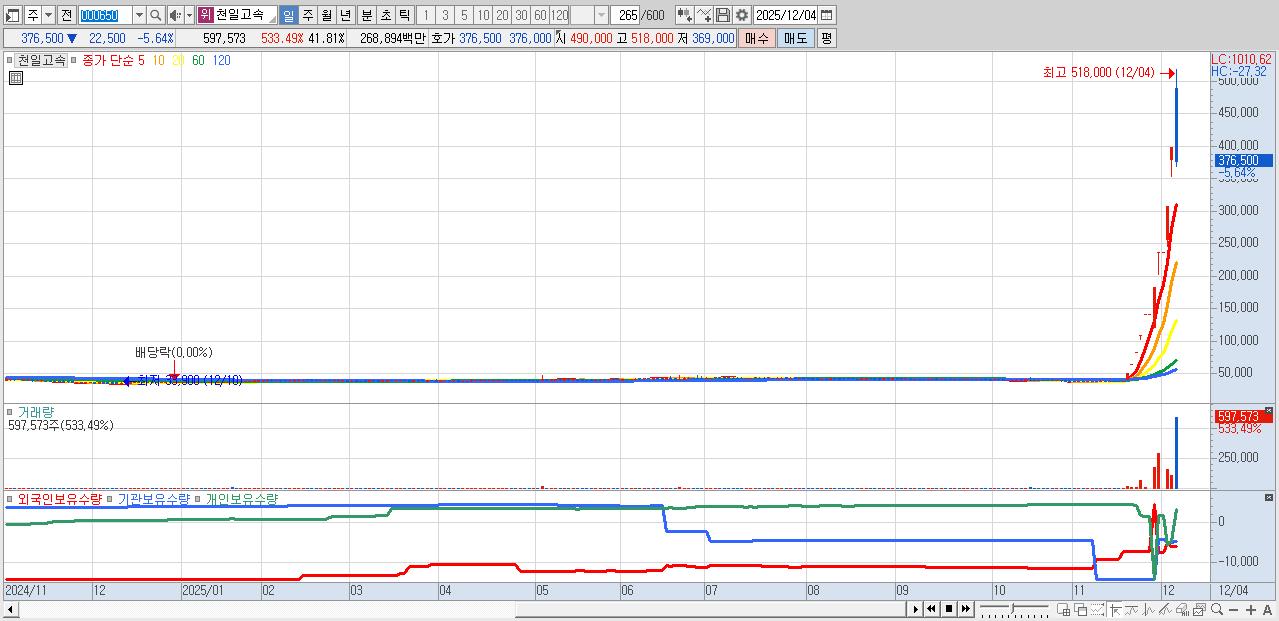Switch to 초 second chart period
This screenshot has width=1279, height=621.
click(385, 15)
